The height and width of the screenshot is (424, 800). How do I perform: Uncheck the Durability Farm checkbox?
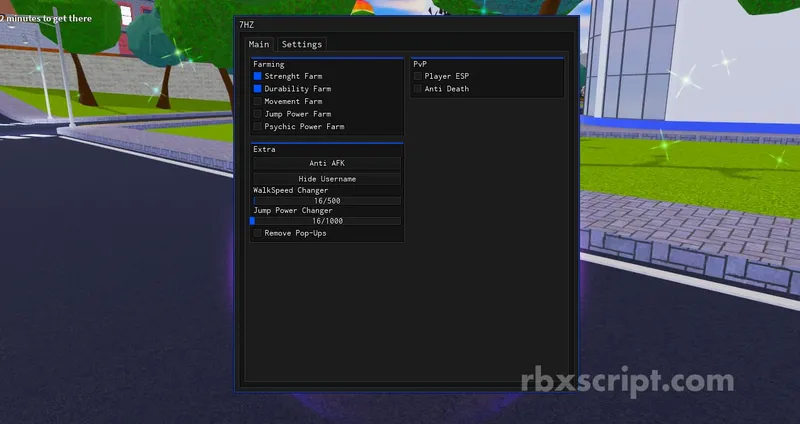click(258, 89)
